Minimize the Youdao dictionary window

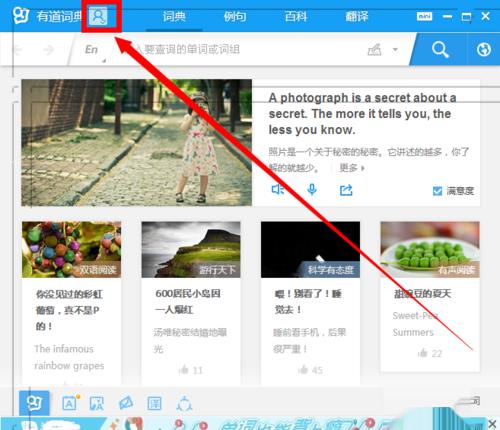point(447,16)
